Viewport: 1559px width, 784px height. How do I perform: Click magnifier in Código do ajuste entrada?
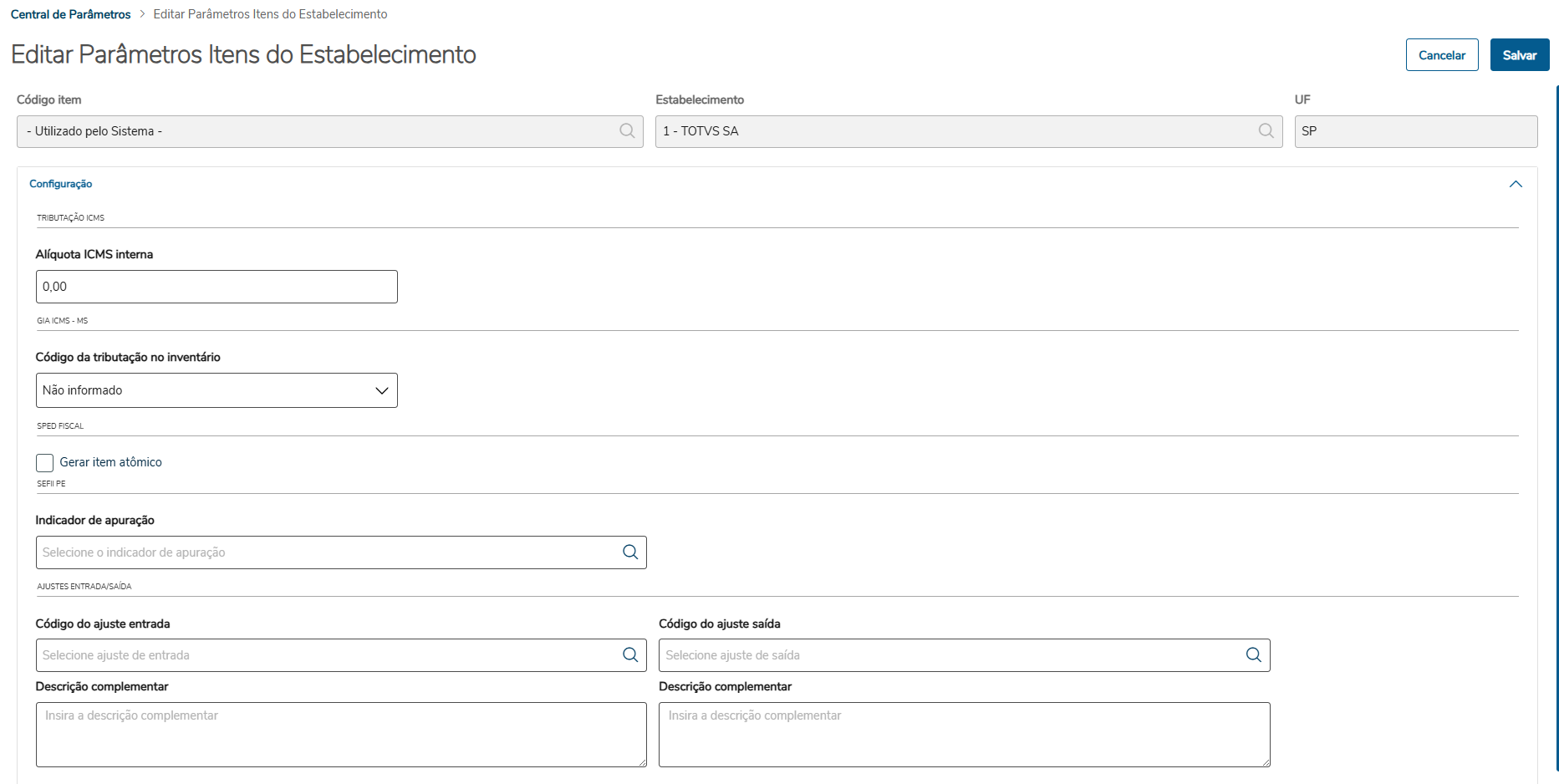(630, 655)
